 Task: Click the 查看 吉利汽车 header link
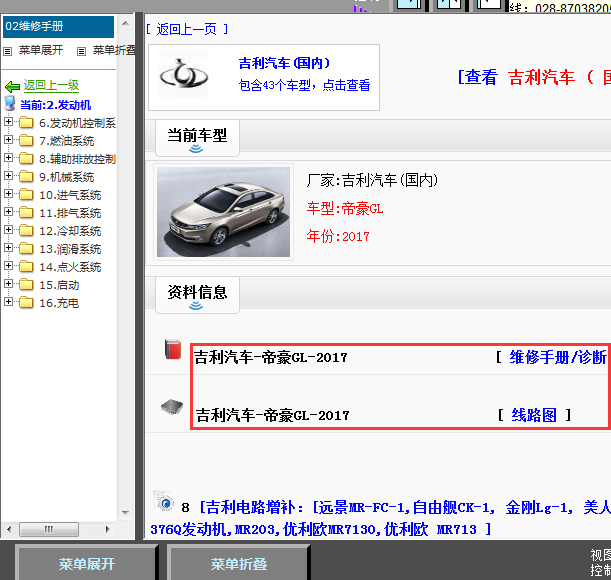(534, 77)
